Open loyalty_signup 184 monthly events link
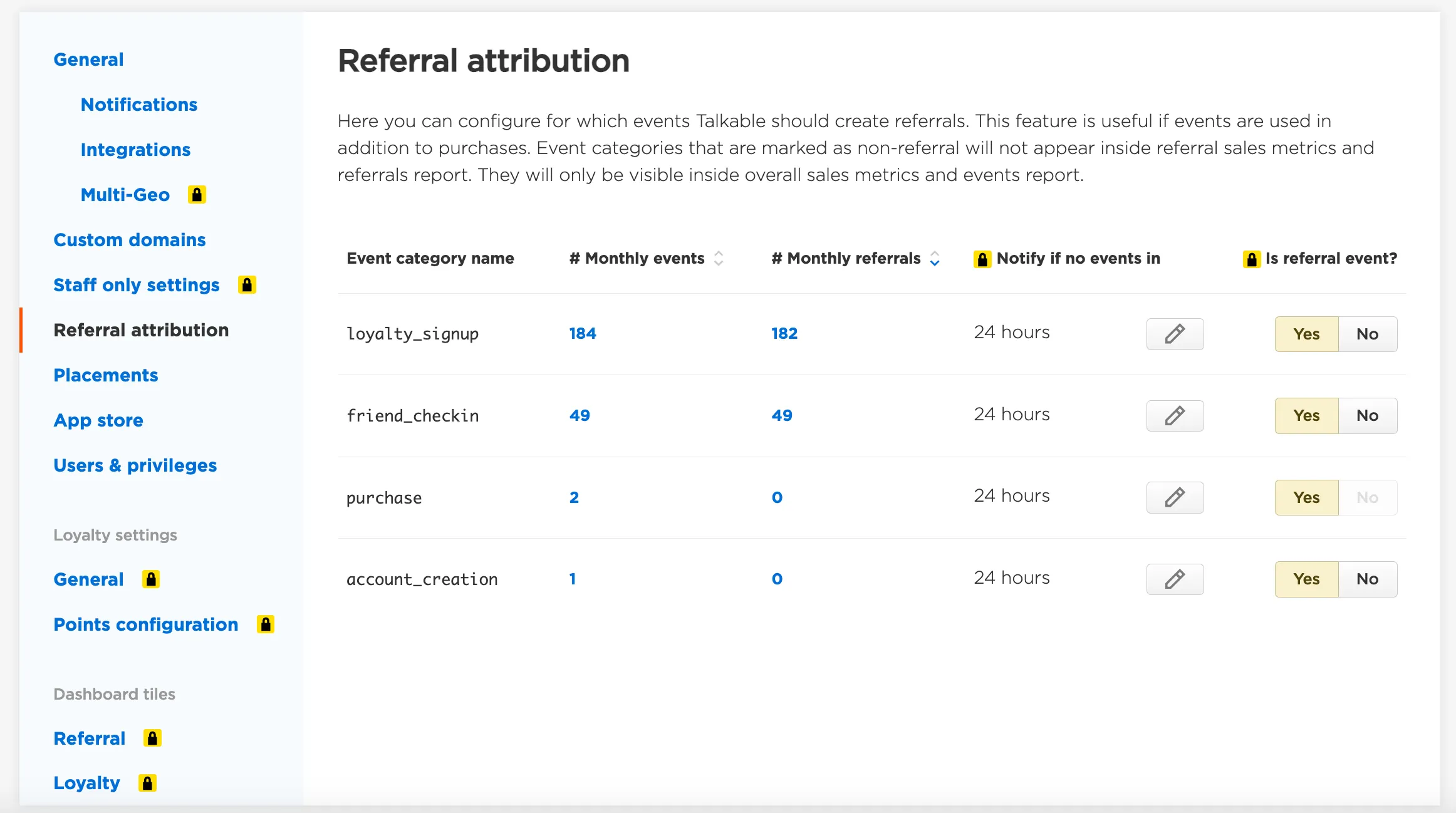This screenshot has height=813, width=1456. tap(583, 333)
